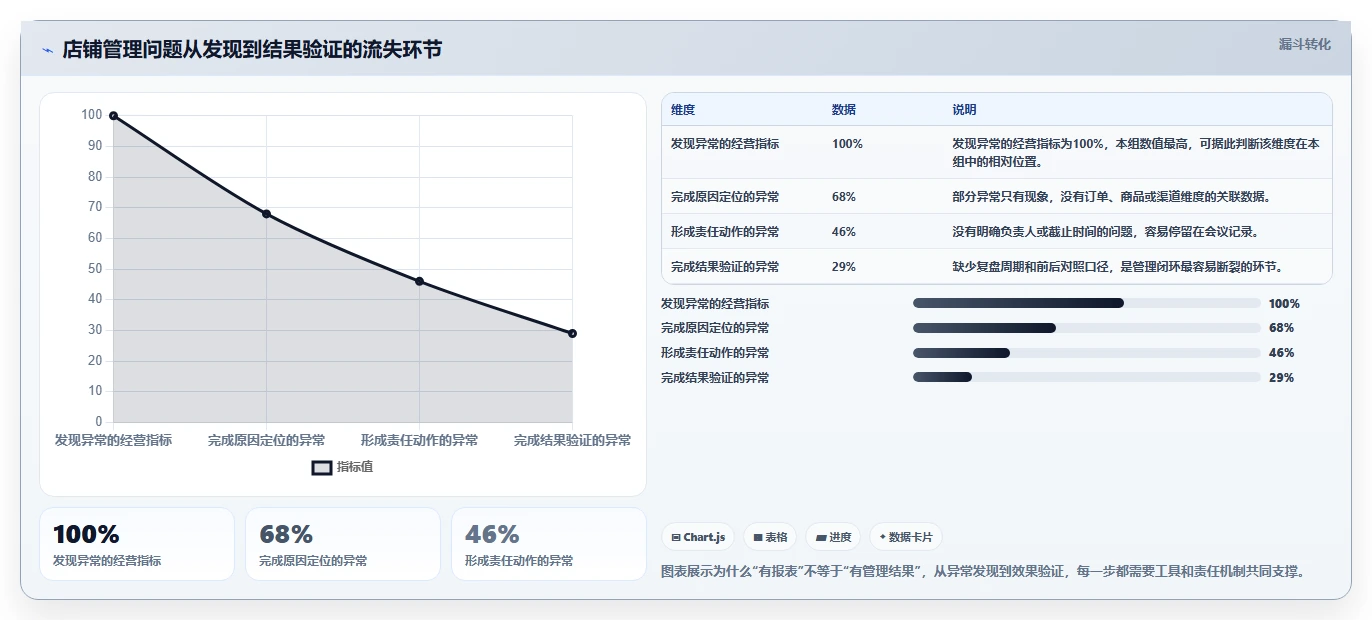Click the 漏斗转化 tag in the header
Image resolution: width=1372 pixels, height=620 pixels.
coord(1305,44)
